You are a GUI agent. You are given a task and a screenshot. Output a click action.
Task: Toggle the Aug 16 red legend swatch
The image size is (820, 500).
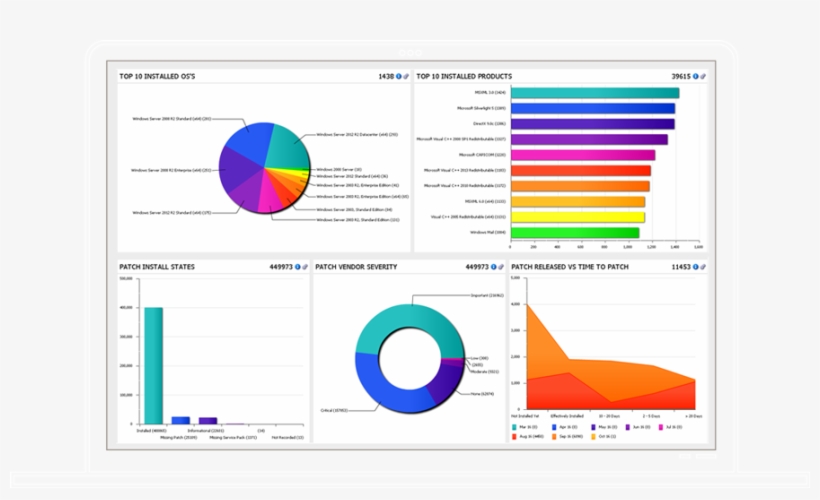[x=514, y=436]
